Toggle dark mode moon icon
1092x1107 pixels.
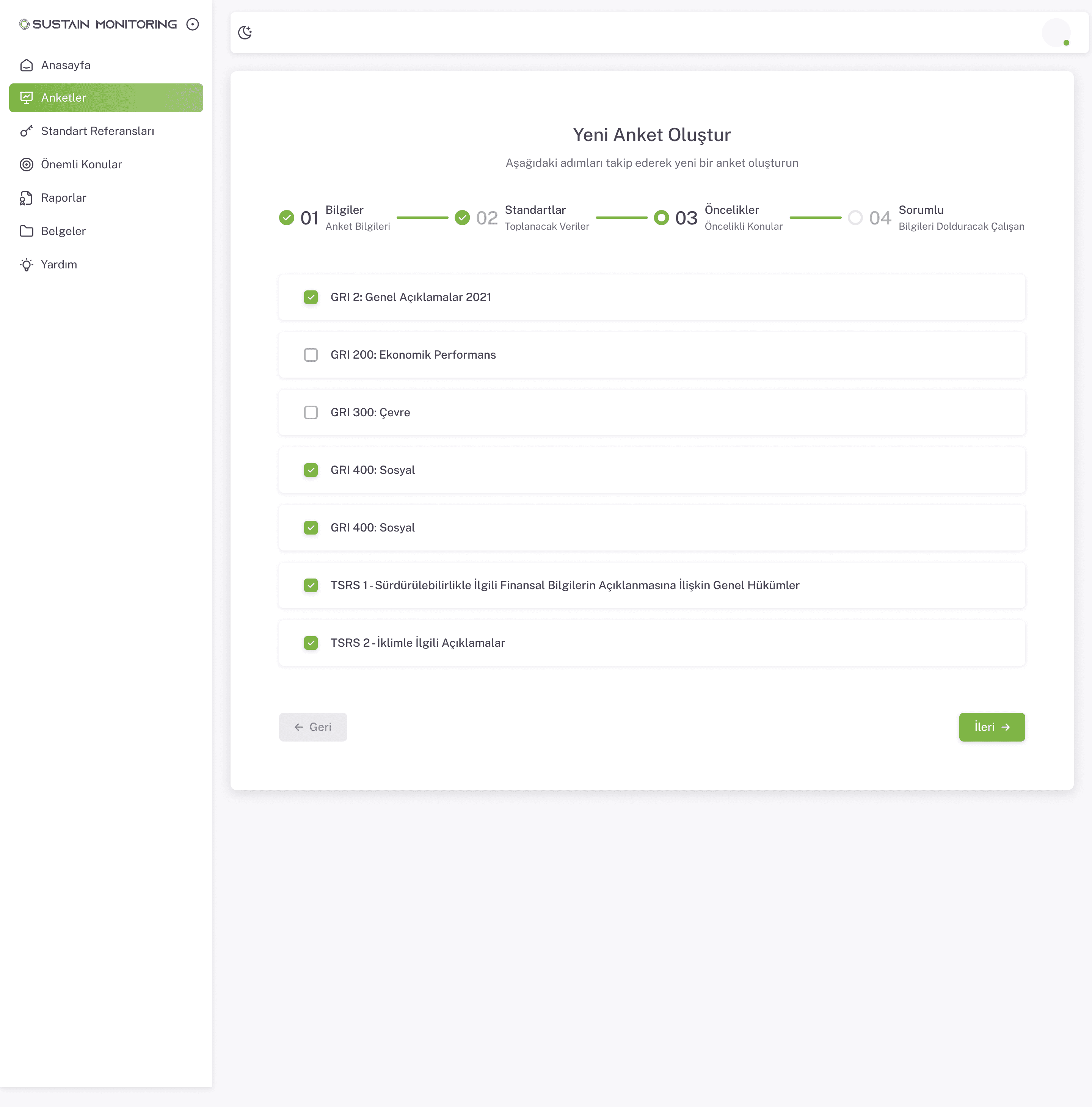[x=245, y=33]
